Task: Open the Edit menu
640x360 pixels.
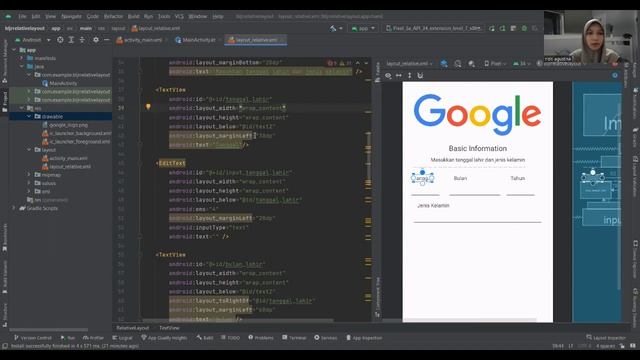Action: [x=36, y=16]
